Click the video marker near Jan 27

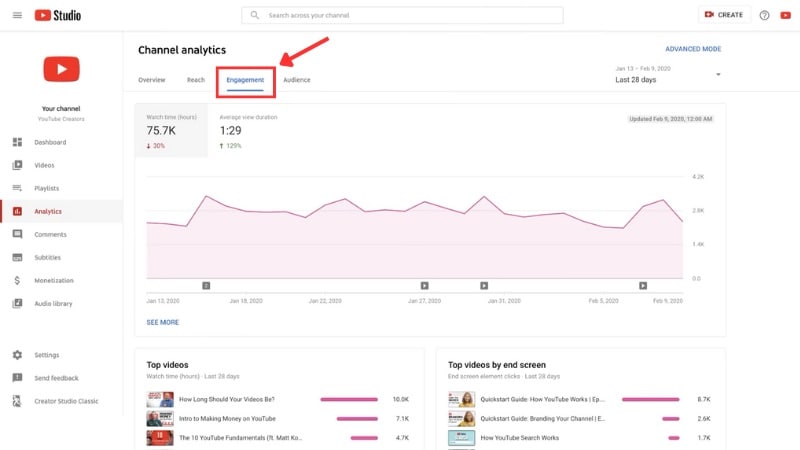tap(424, 286)
